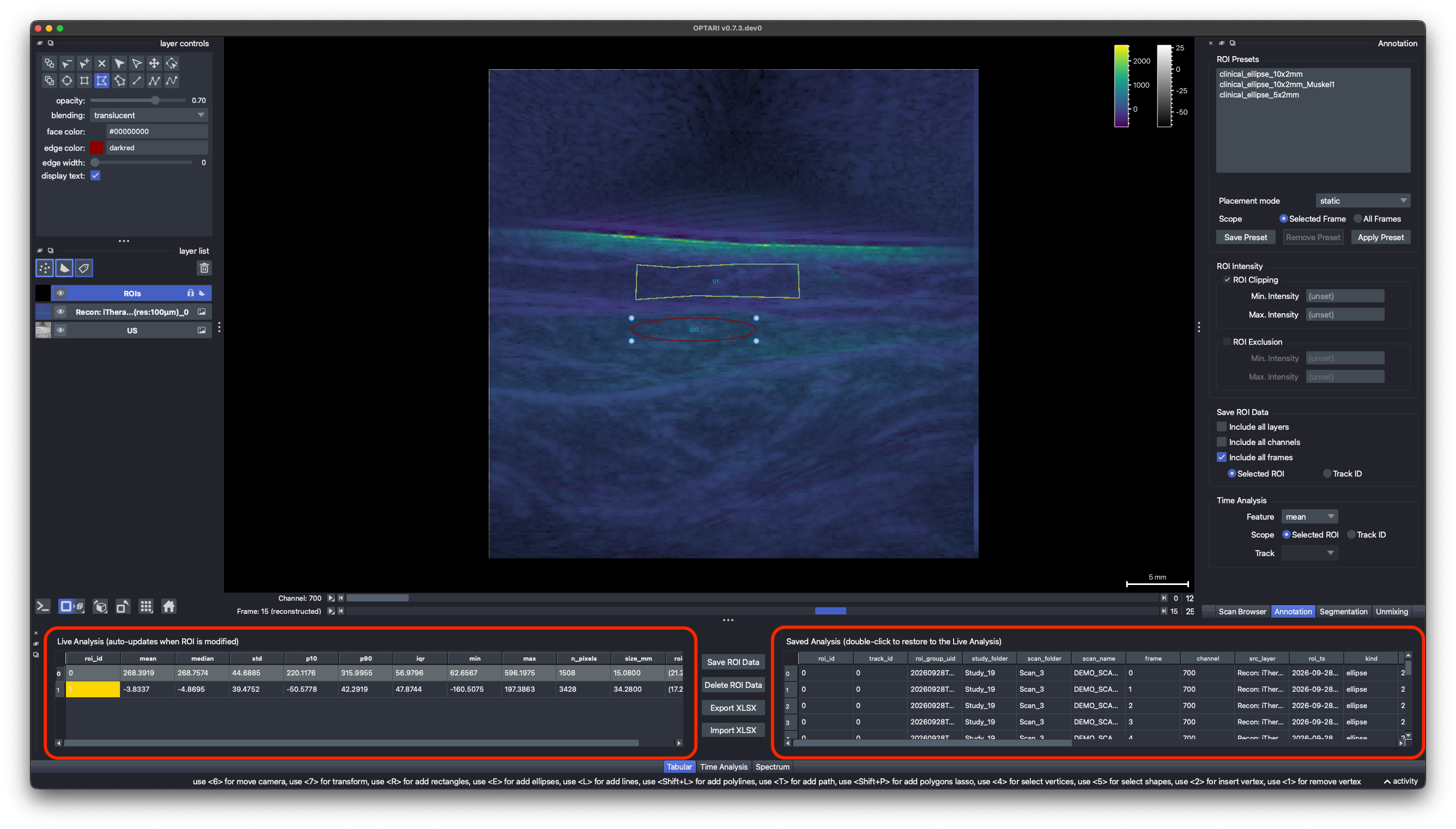Select the add polygon lasso tool
Screen dimensions: 1456x829
pyautogui.click(x=119, y=81)
